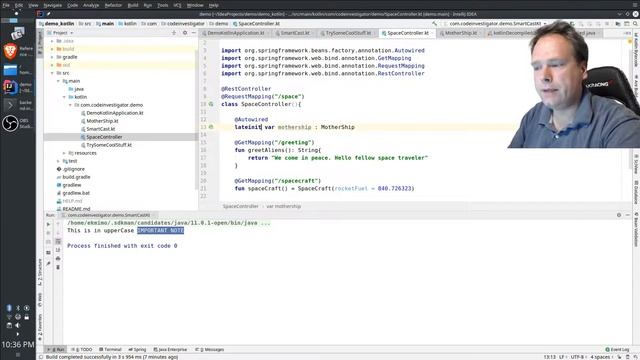Open the Terminal tool window
This screenshot has height=360, width=640.
coord(110,349)
